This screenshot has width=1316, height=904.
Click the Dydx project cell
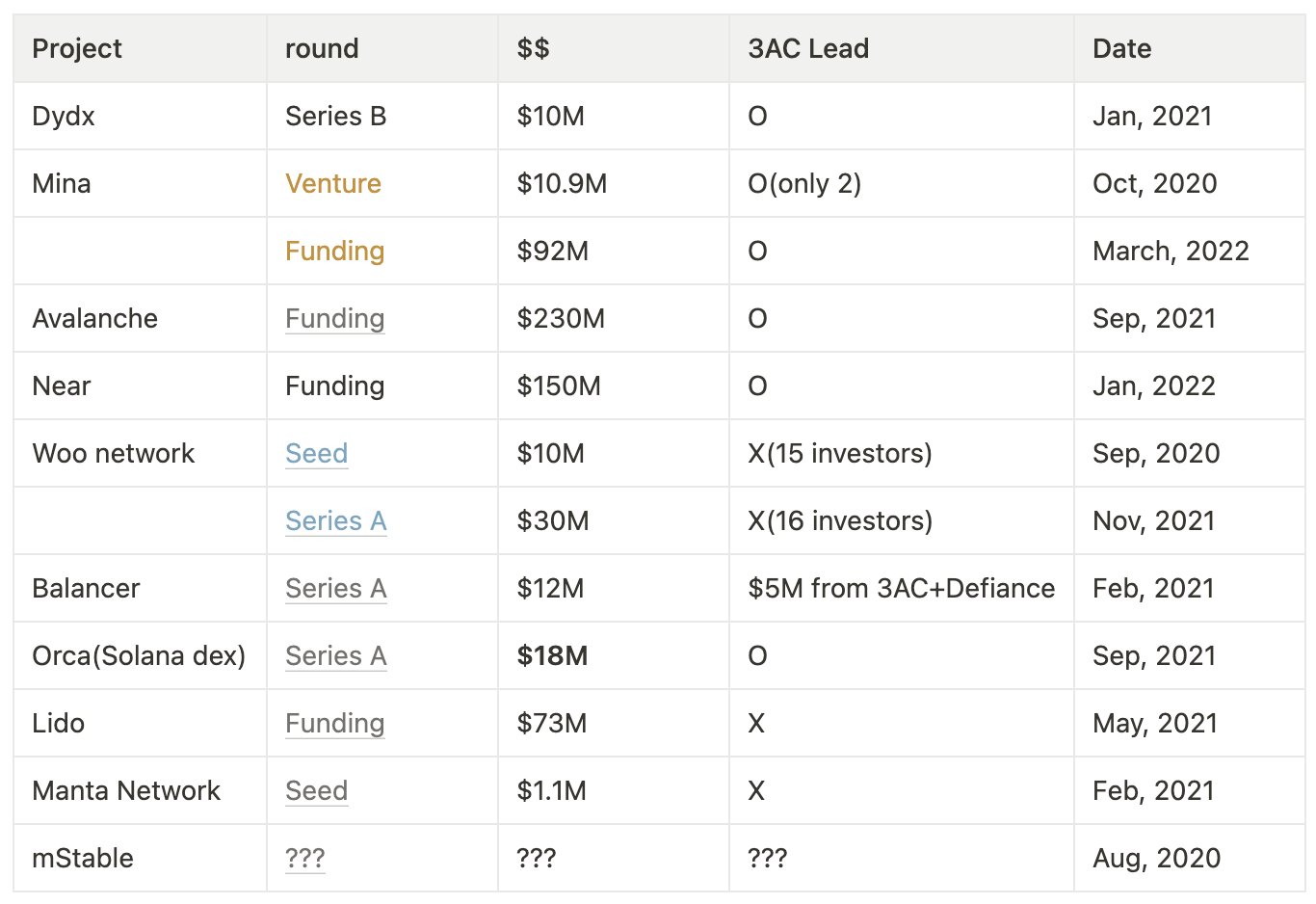pyautogui.click(x=141, y=116)
